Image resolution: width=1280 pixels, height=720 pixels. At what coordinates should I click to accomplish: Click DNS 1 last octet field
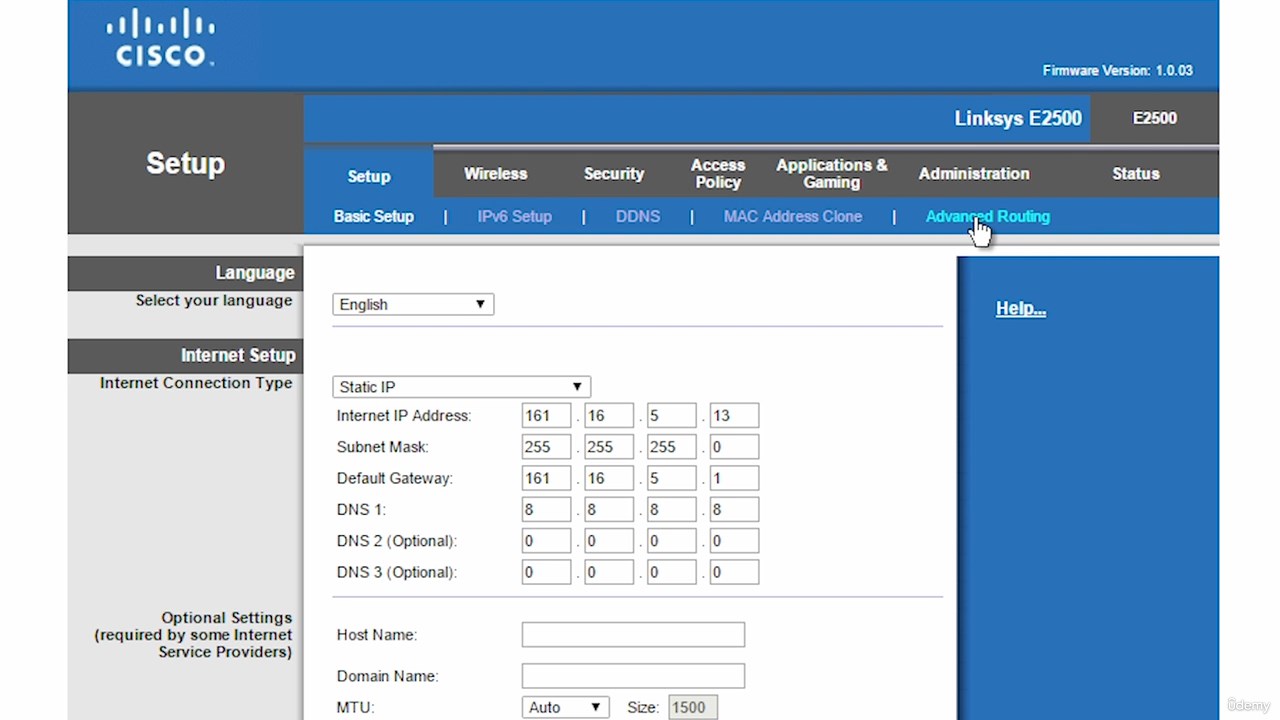click(x=734, y=510)
